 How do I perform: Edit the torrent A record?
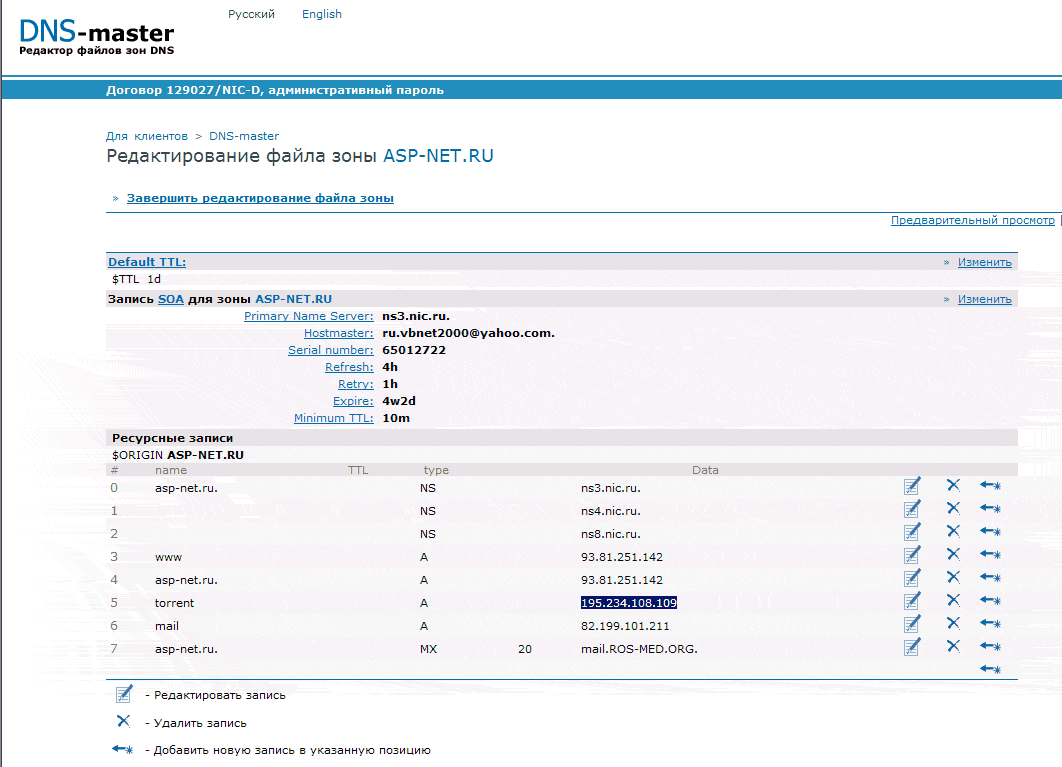(912, 601)
